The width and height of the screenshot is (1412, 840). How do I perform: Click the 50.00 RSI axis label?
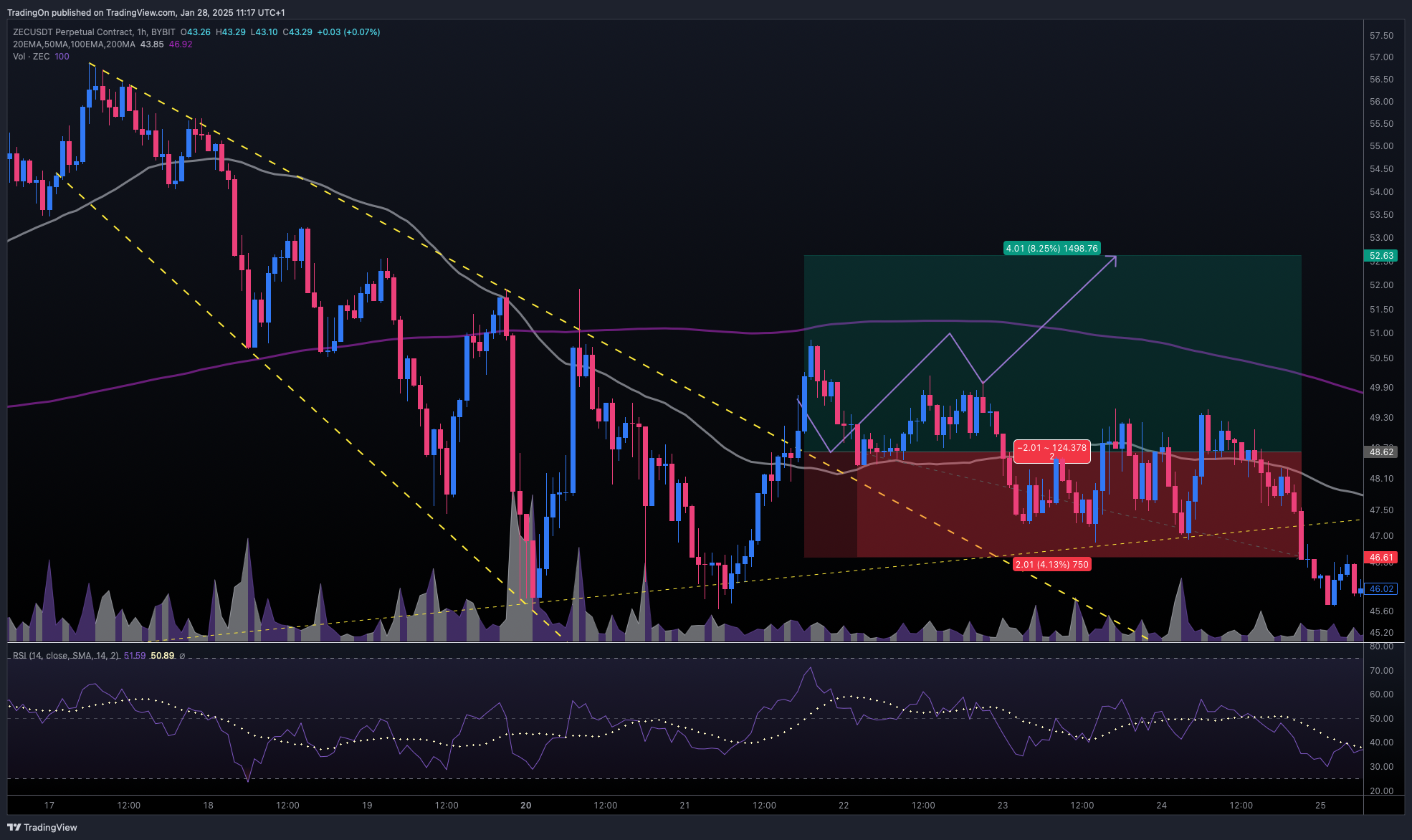pos(1381,719)
